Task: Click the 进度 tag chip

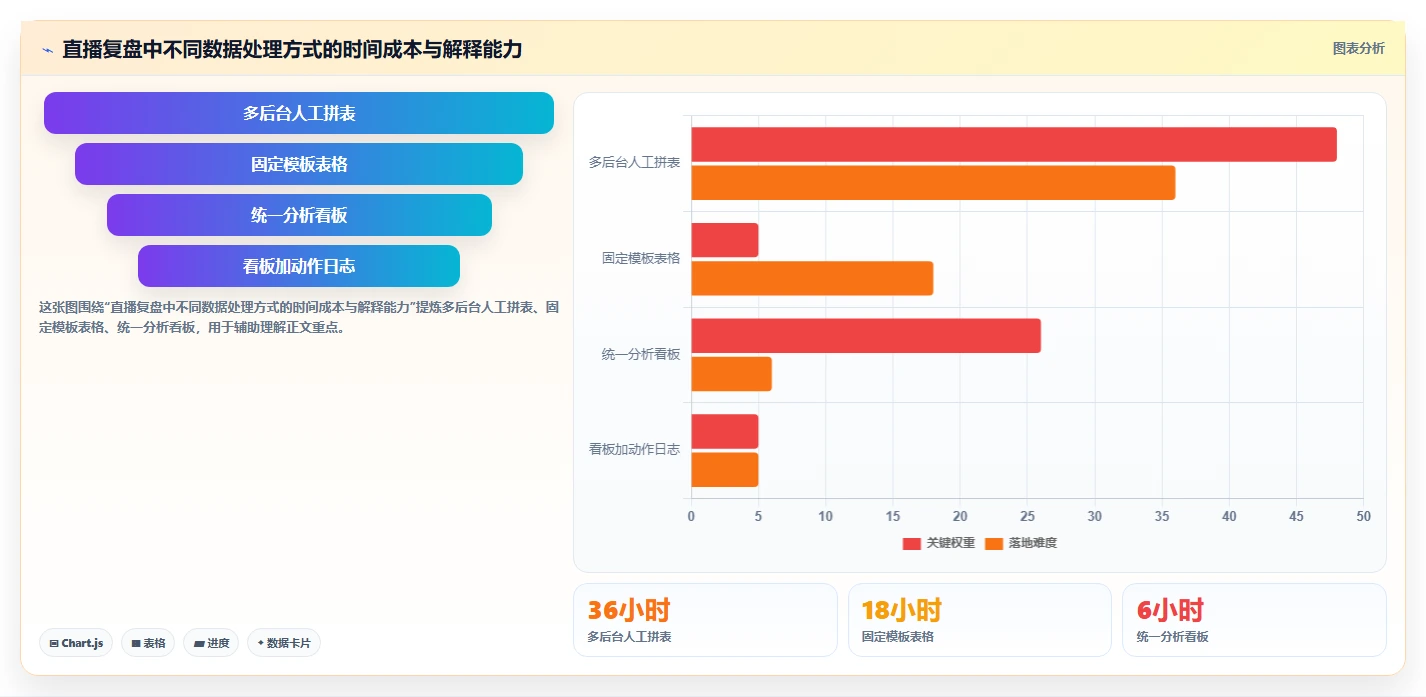Action: [211, 643]
